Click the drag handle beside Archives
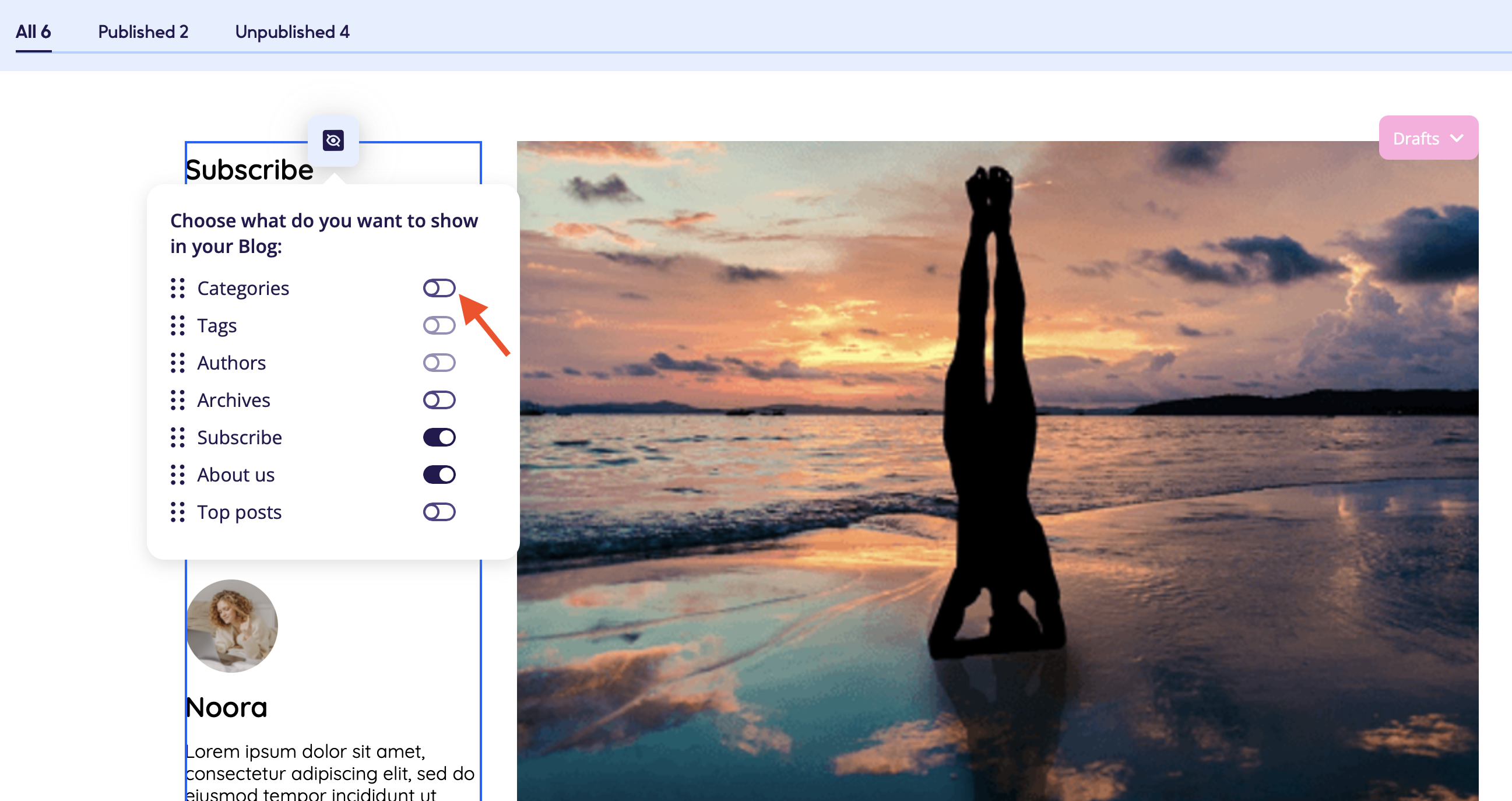 (x=178, y=400)
